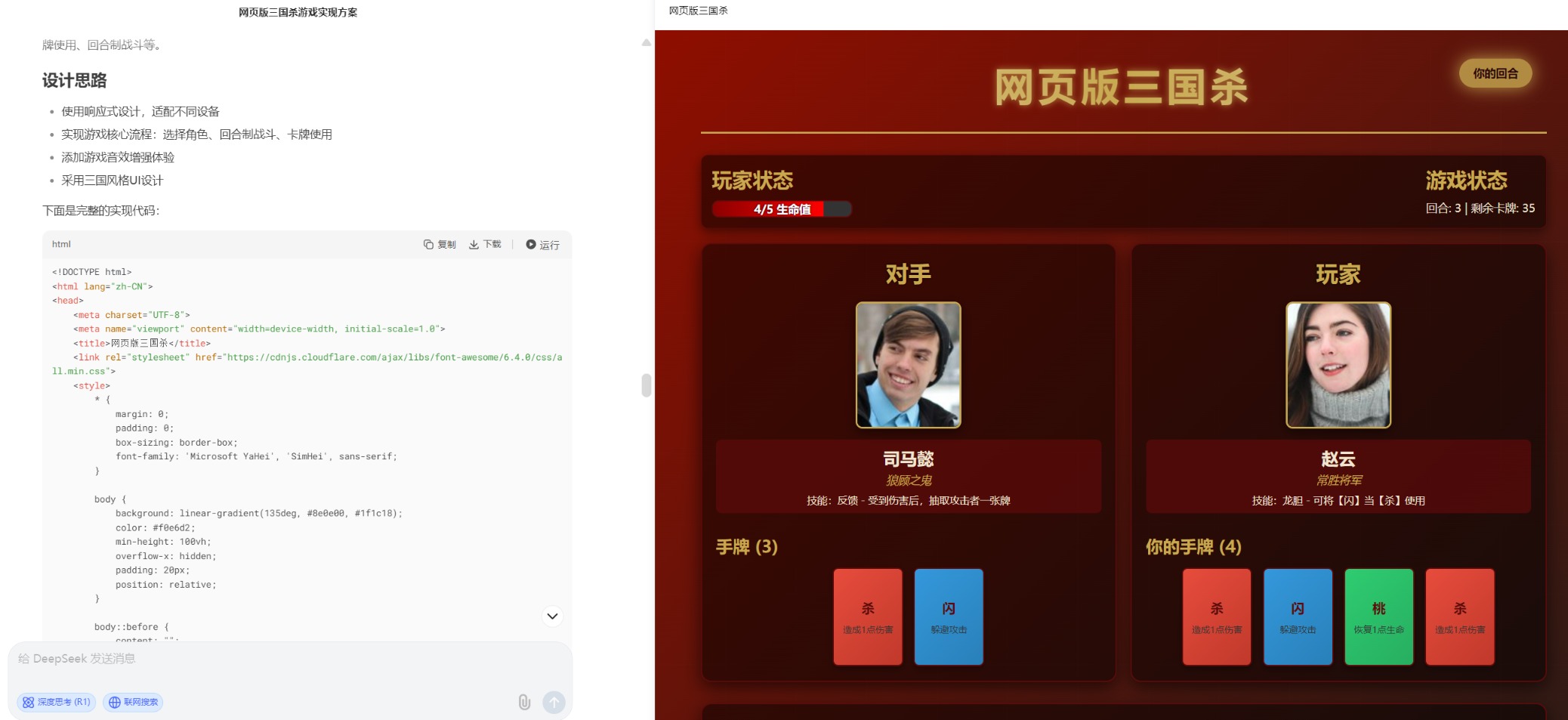Toggle the DeepThink (R1) mode

[x=57, y=703]
